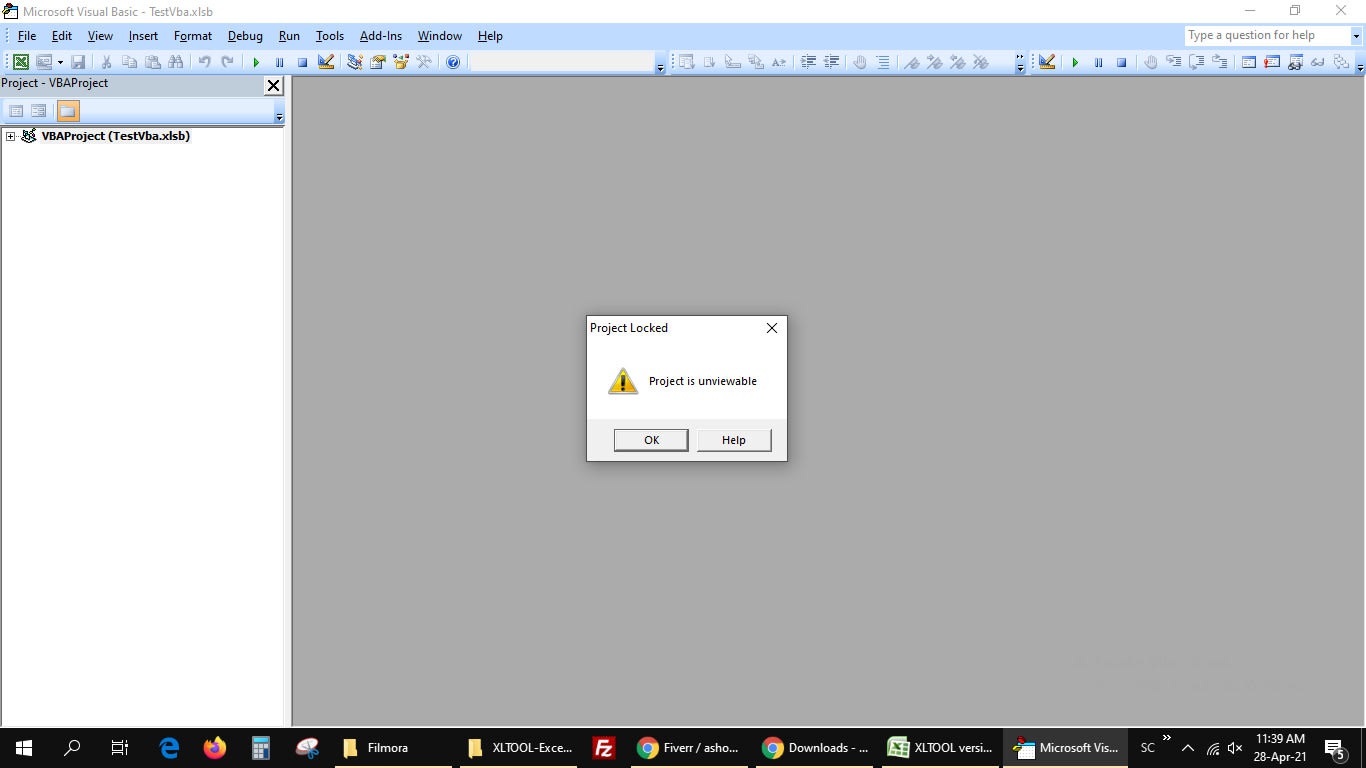Click the Cut scissors icon
The width and height of the screenshot is (1366, 768).
(106, 62)
